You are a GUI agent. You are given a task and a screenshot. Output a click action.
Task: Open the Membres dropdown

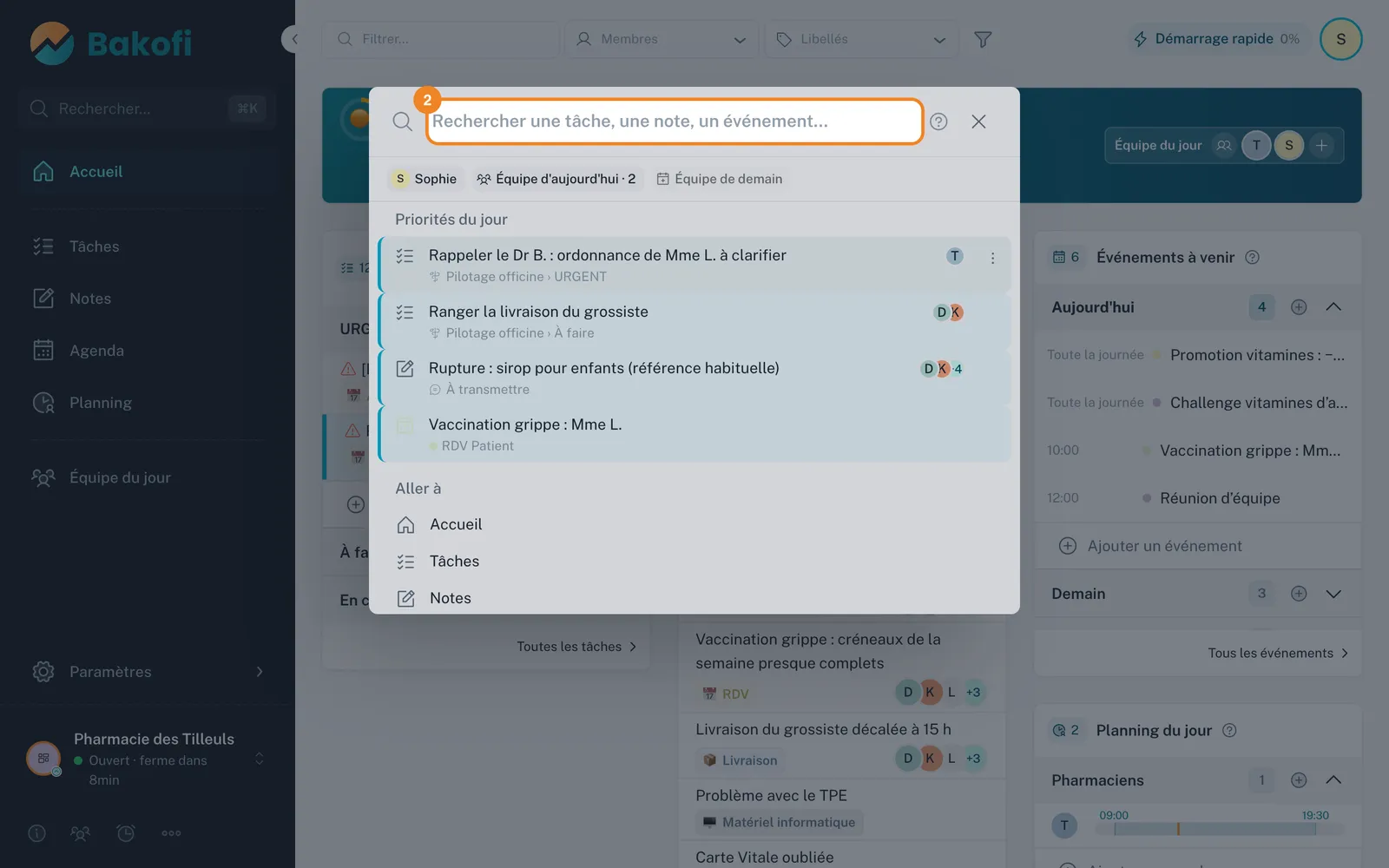(662, 39)
